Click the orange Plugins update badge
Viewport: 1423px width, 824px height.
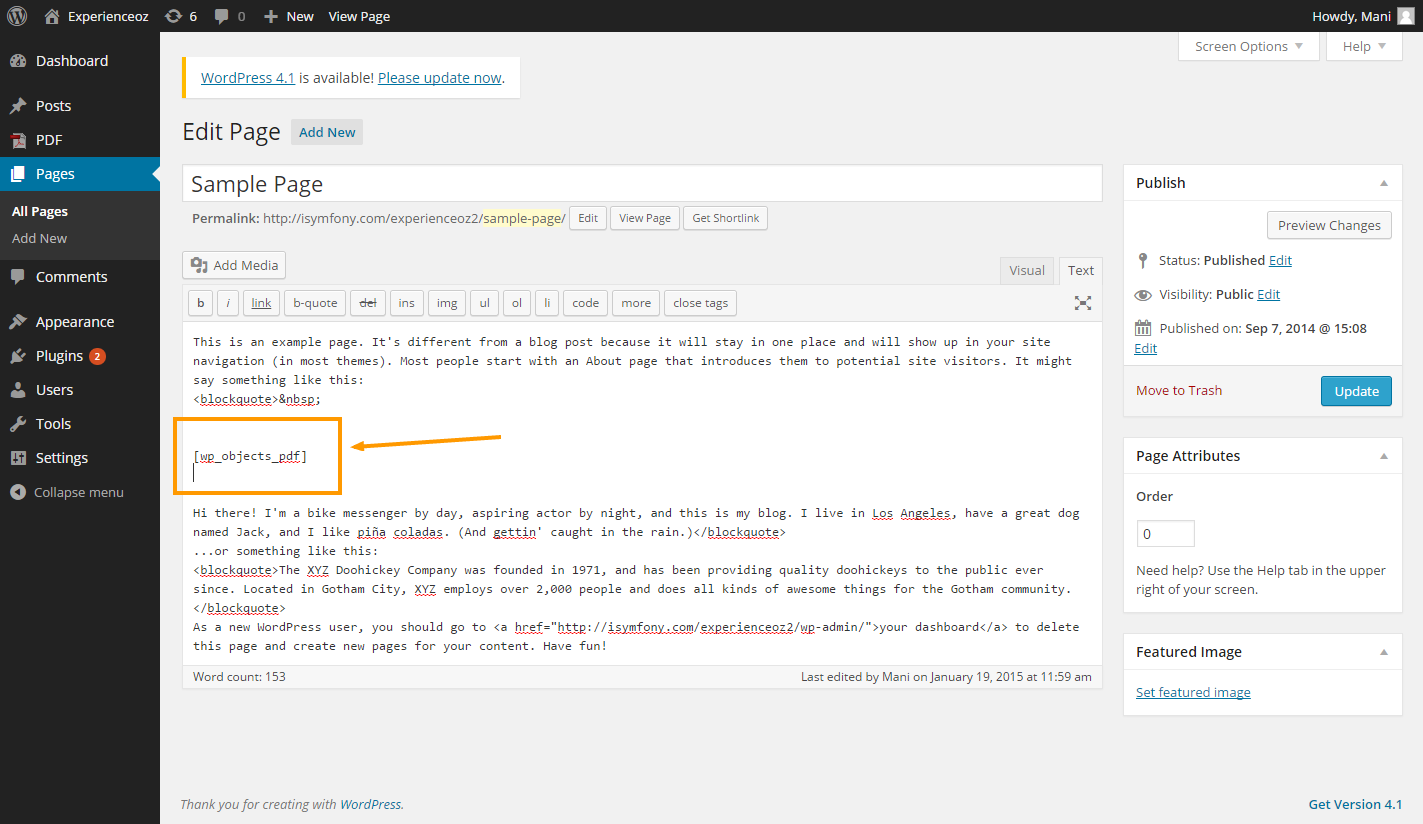pos(97,356)
